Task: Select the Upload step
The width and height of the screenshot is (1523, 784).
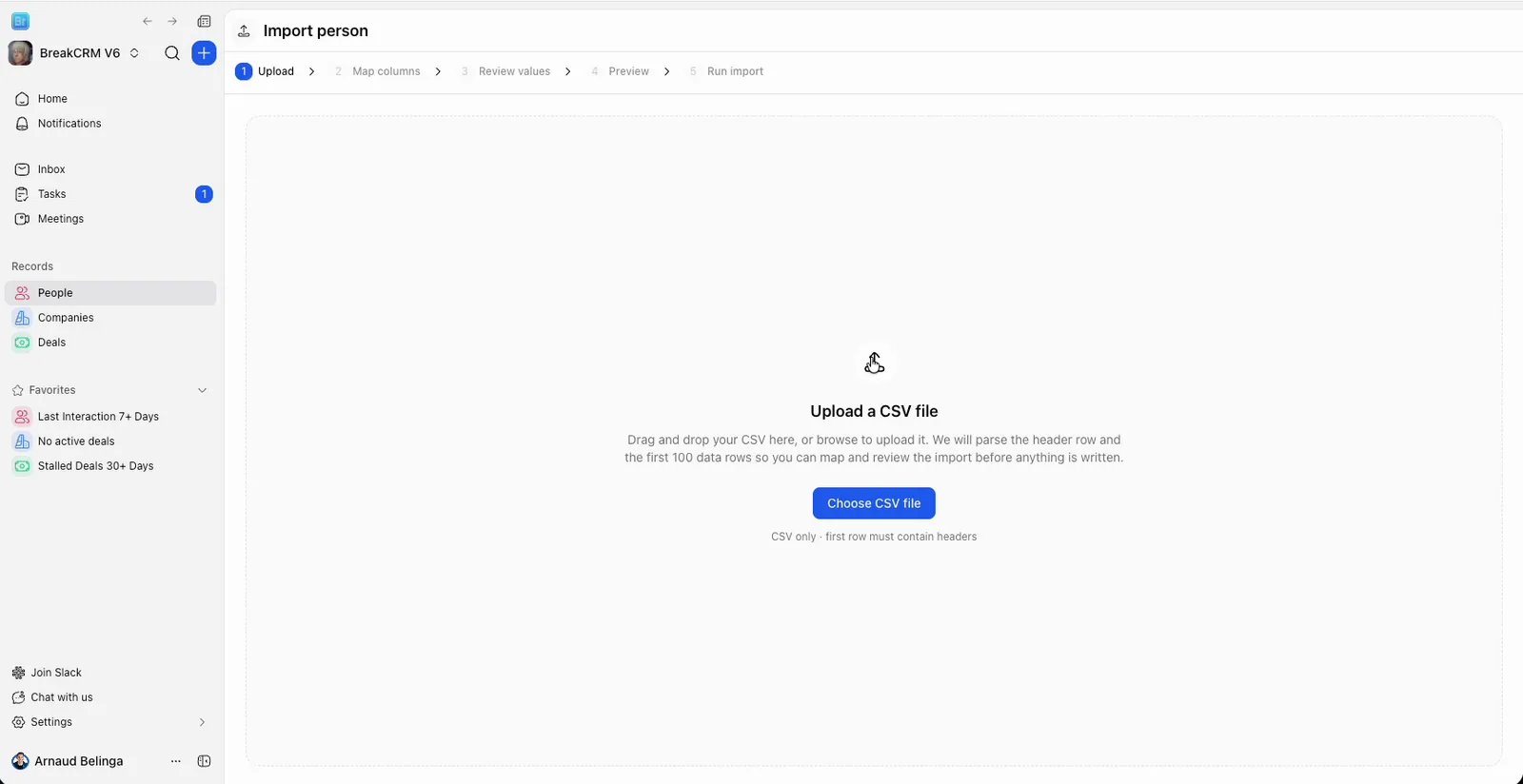Action: click(x=266, y=71)
